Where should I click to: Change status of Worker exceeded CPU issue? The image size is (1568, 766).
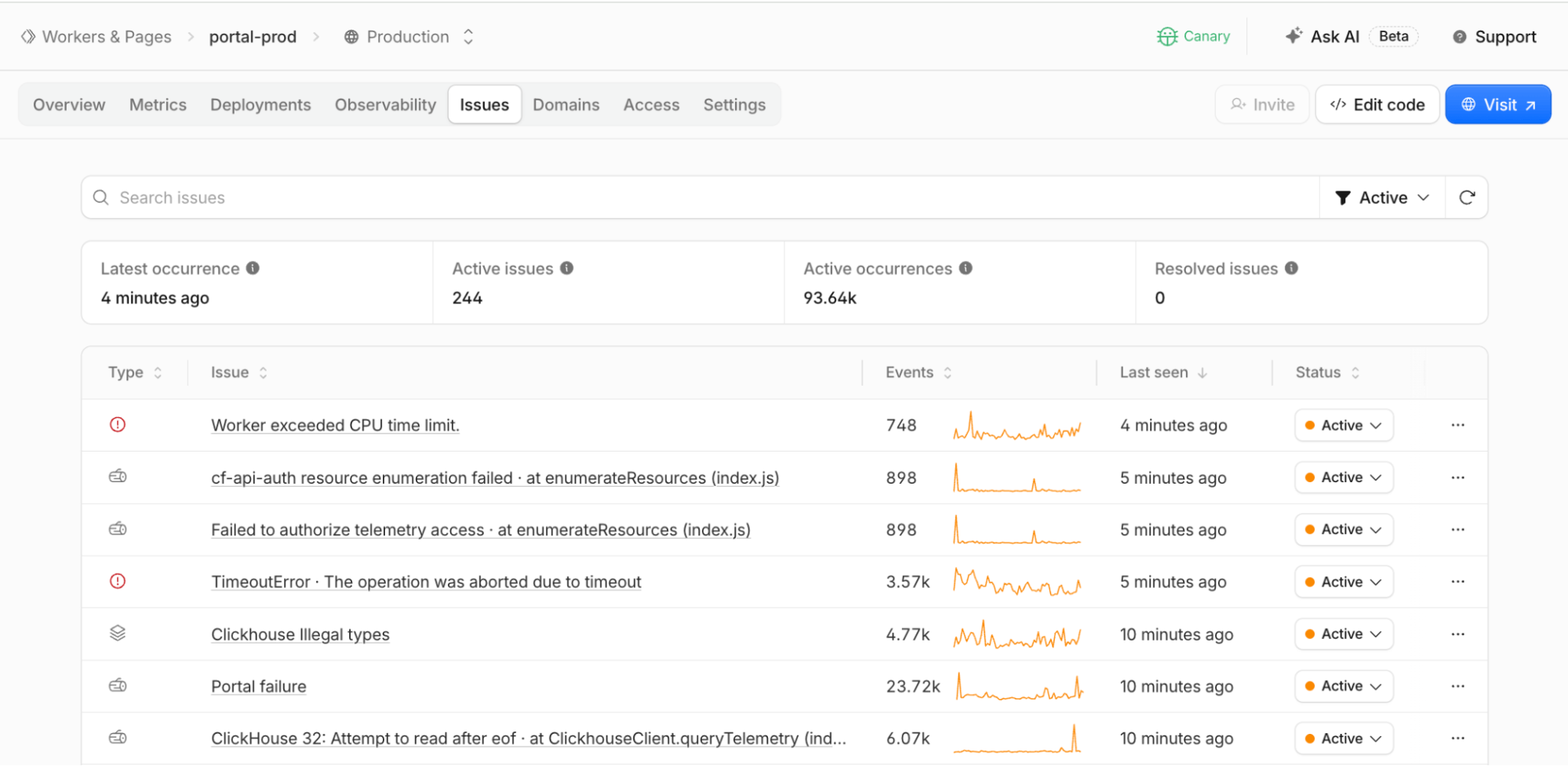coord(1344,425)
